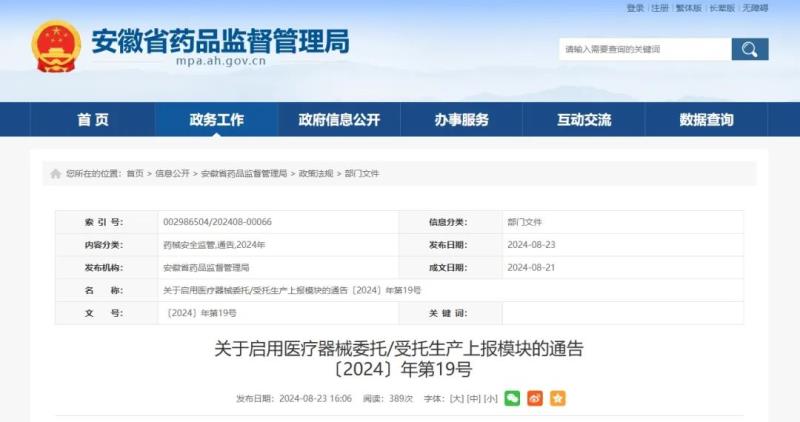Share article via Weibo icon
The height and width of the screenshot is (422, 800).
tap(535, 398)
